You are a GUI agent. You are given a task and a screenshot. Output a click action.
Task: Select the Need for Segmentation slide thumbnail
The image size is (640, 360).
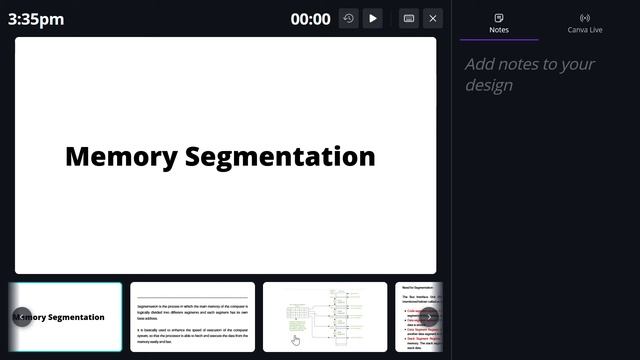click(419, 317)
